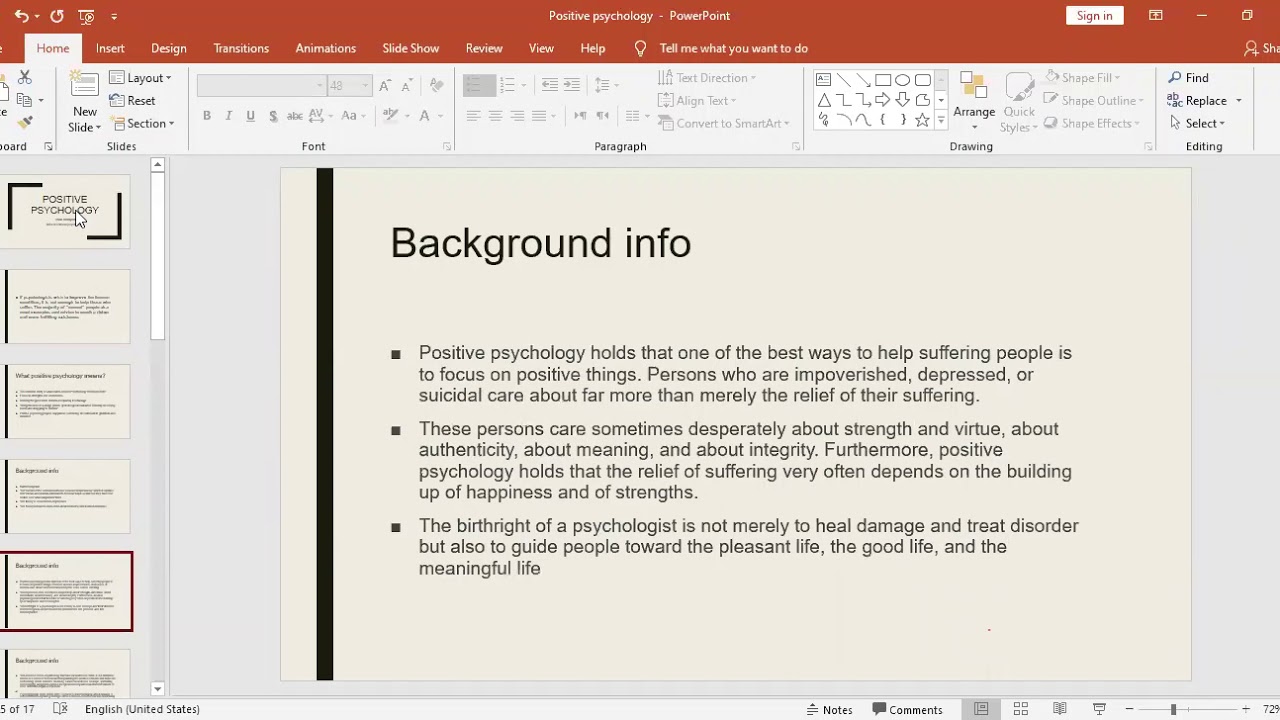Switch to Slide Sorter view in status bar

(x=1021, y=709)
